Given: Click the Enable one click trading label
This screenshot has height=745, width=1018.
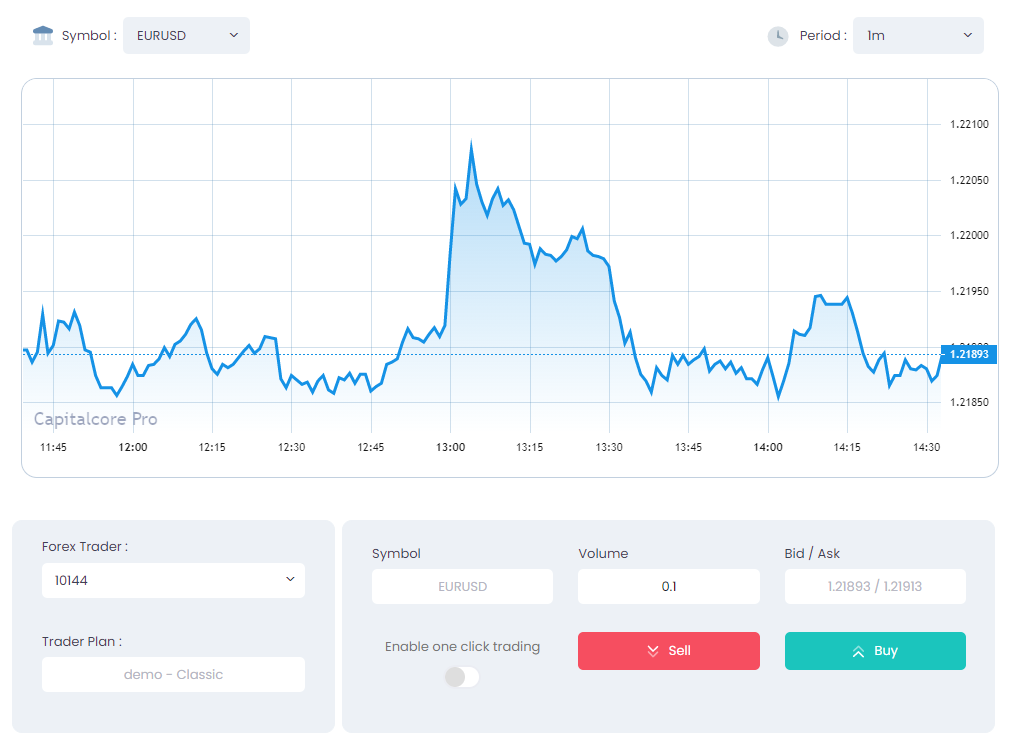Looking at the screenshot, I should tap(462, 646).
